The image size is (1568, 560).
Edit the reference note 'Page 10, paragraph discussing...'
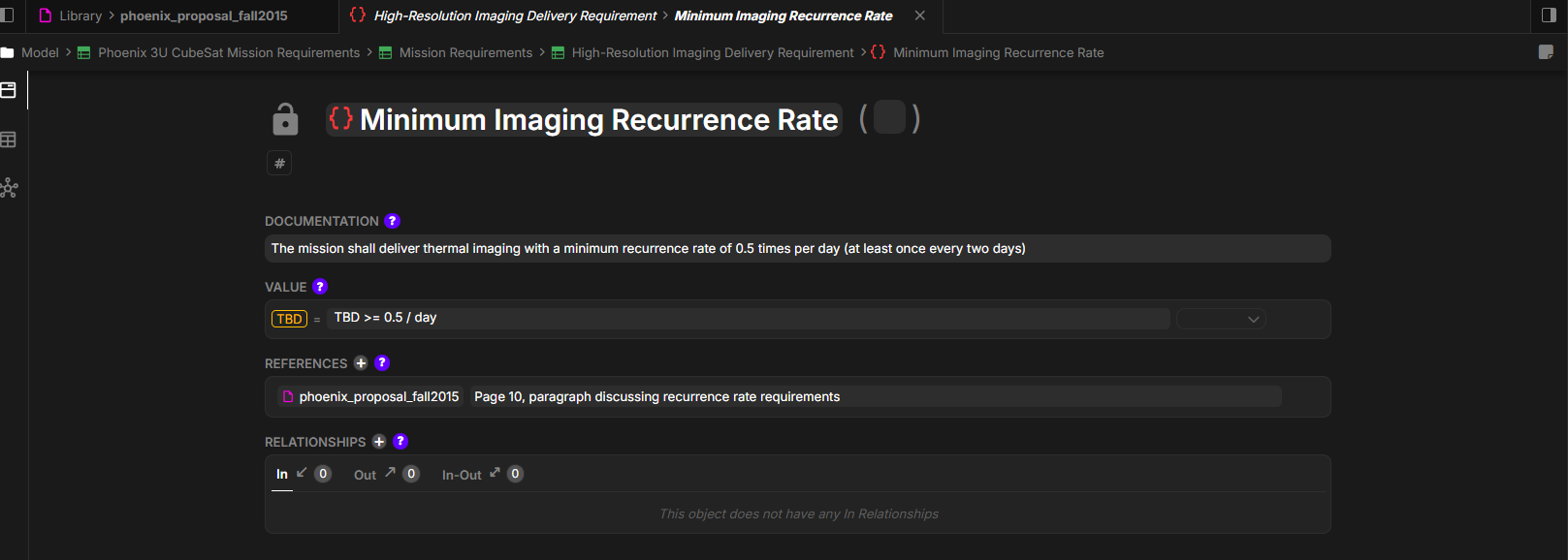(875, 396)
